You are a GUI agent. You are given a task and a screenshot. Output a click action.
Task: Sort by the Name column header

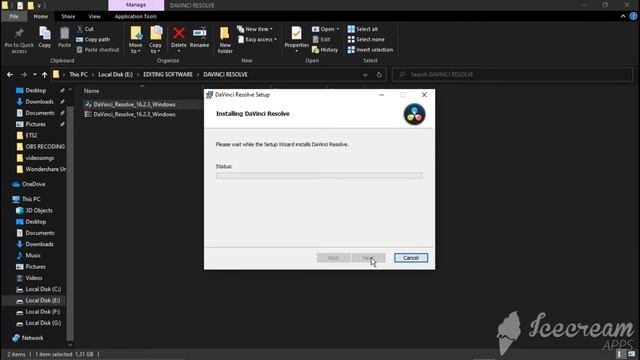(x=91, y=91)
